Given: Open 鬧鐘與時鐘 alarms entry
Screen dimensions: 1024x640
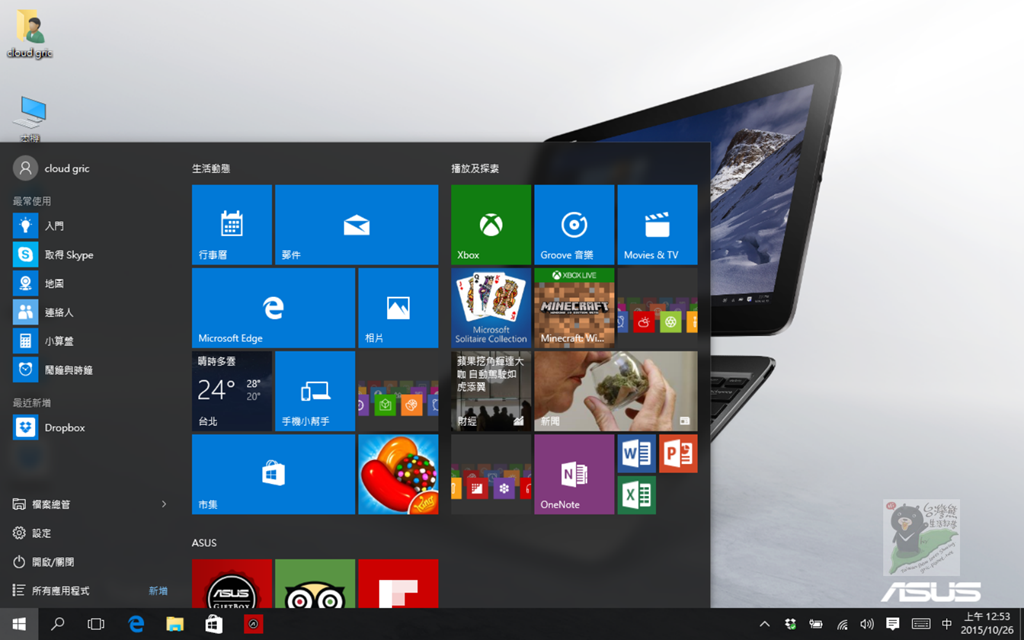Looking at the screenshot, I should (91, 370).
